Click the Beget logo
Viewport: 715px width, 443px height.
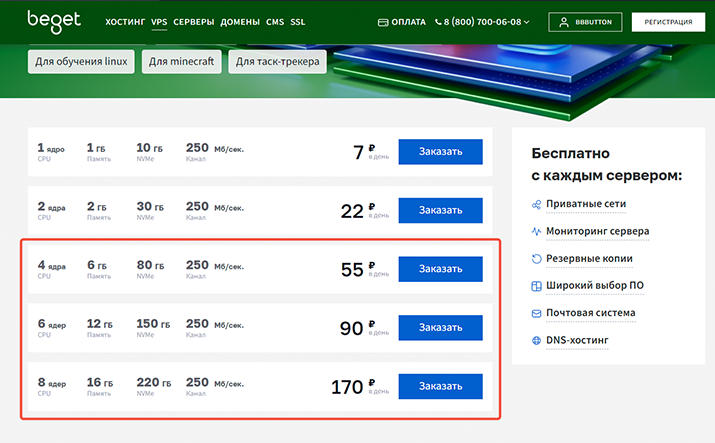coord(47,21)
